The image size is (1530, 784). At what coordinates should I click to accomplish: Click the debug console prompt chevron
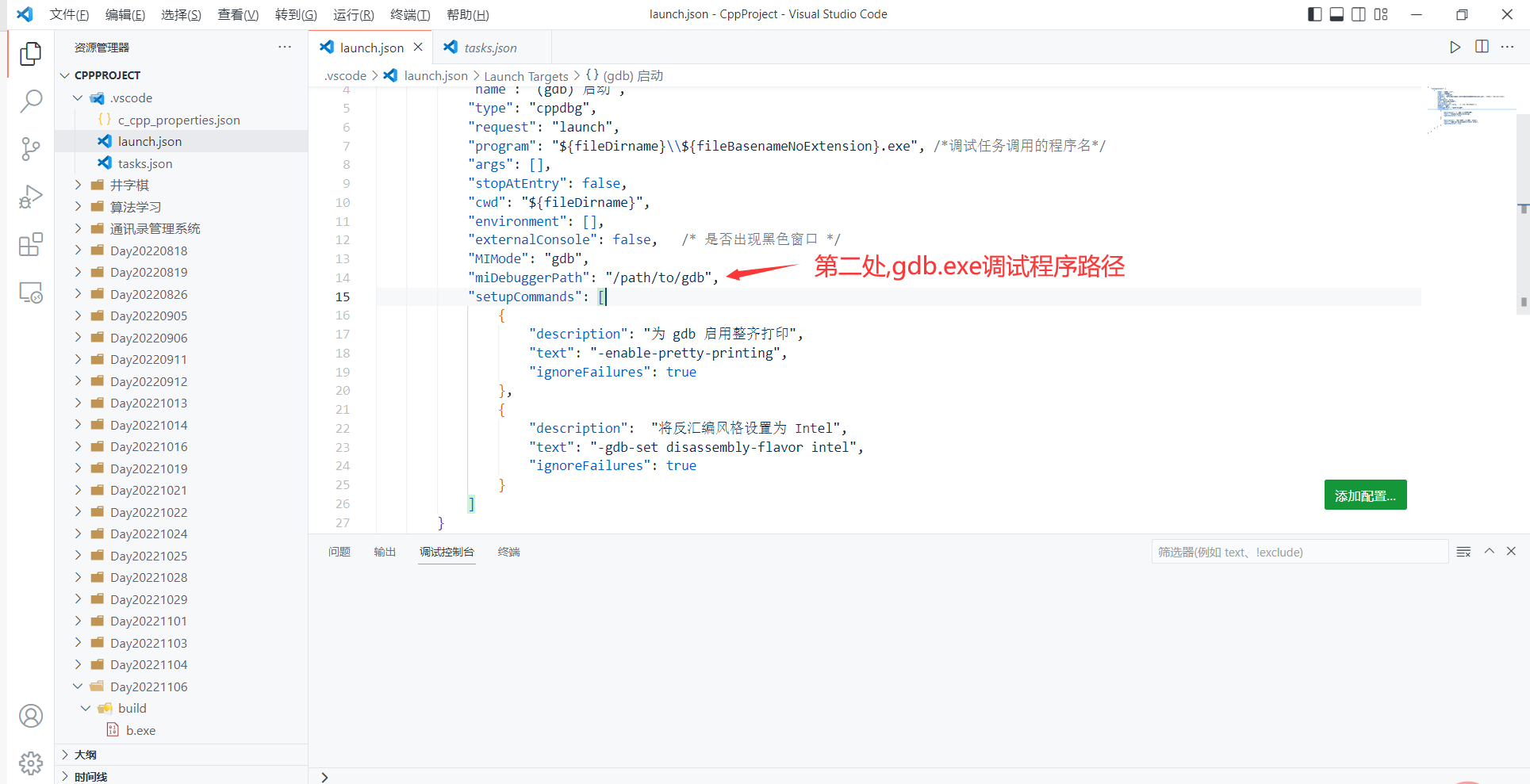coord(324,778)
